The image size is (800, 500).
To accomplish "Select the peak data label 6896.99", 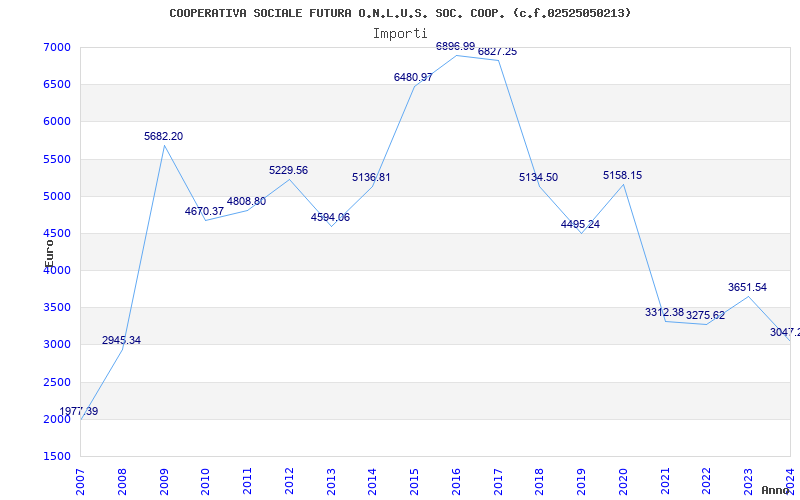I will pyautogui.click(x=455, y=46).
